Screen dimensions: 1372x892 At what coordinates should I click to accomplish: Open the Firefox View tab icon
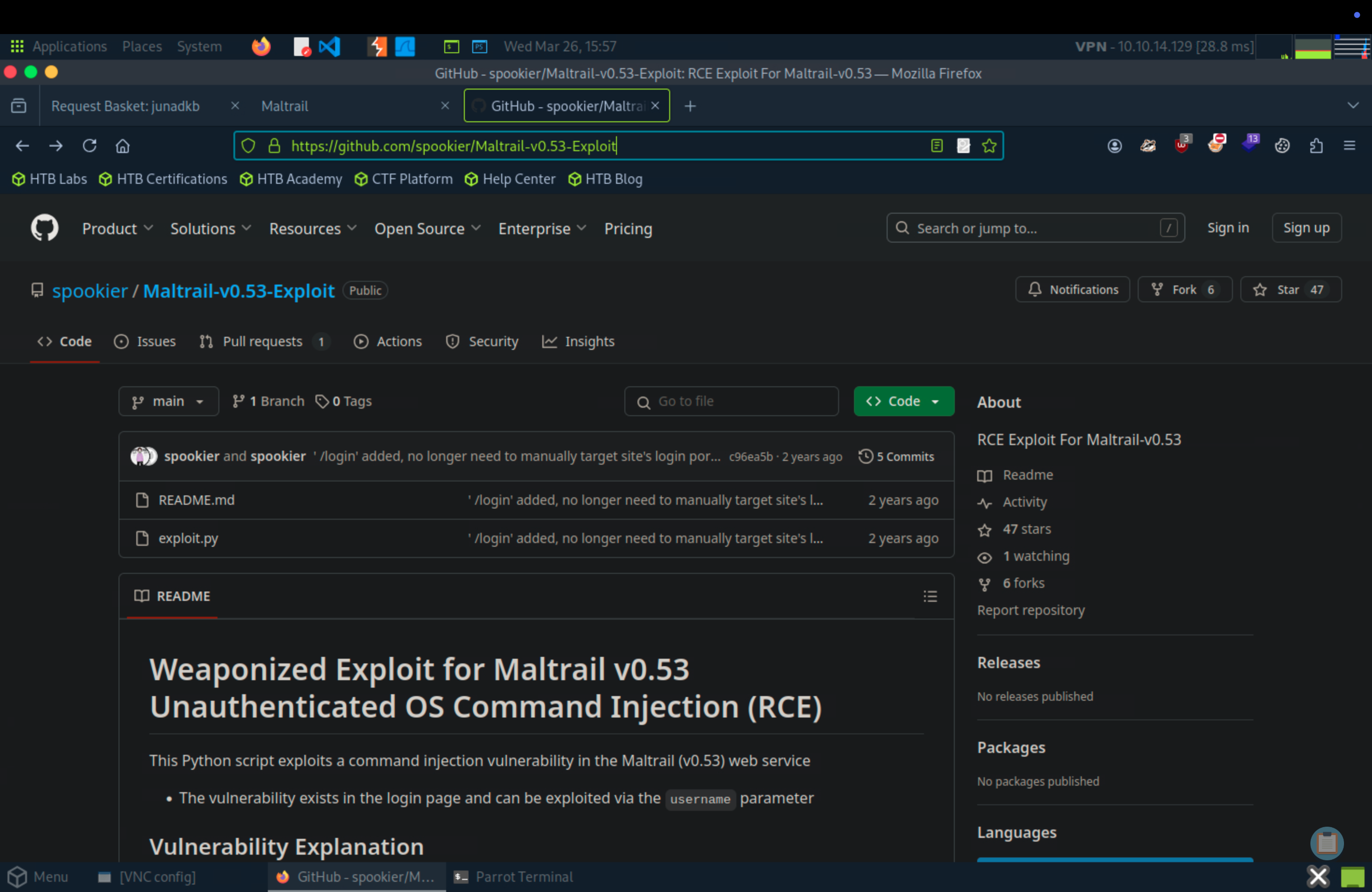(19, 106)
